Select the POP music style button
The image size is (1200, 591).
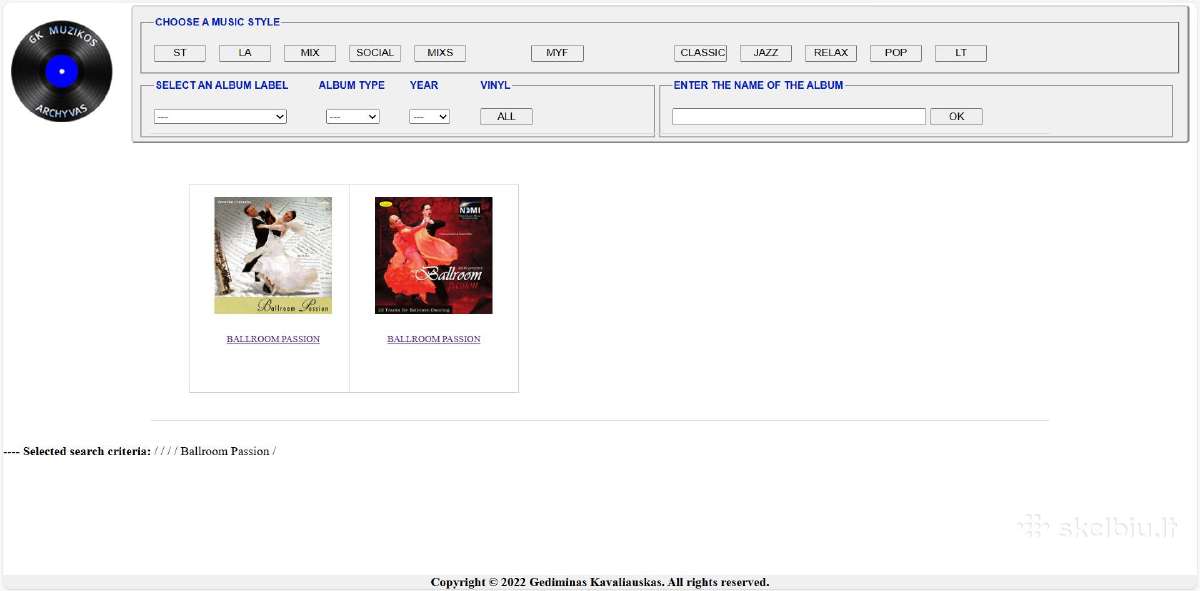(x=896, y=53)
